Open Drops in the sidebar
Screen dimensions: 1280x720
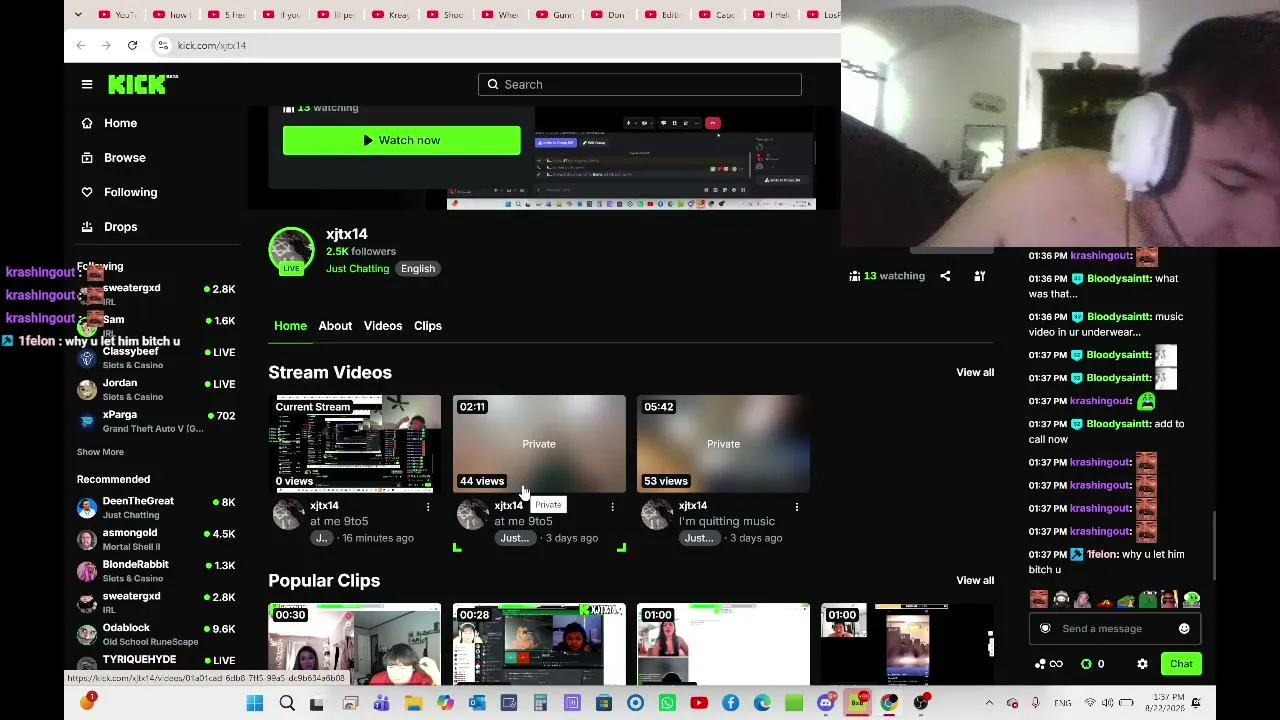pyautogui.click(x=120, y=227)
